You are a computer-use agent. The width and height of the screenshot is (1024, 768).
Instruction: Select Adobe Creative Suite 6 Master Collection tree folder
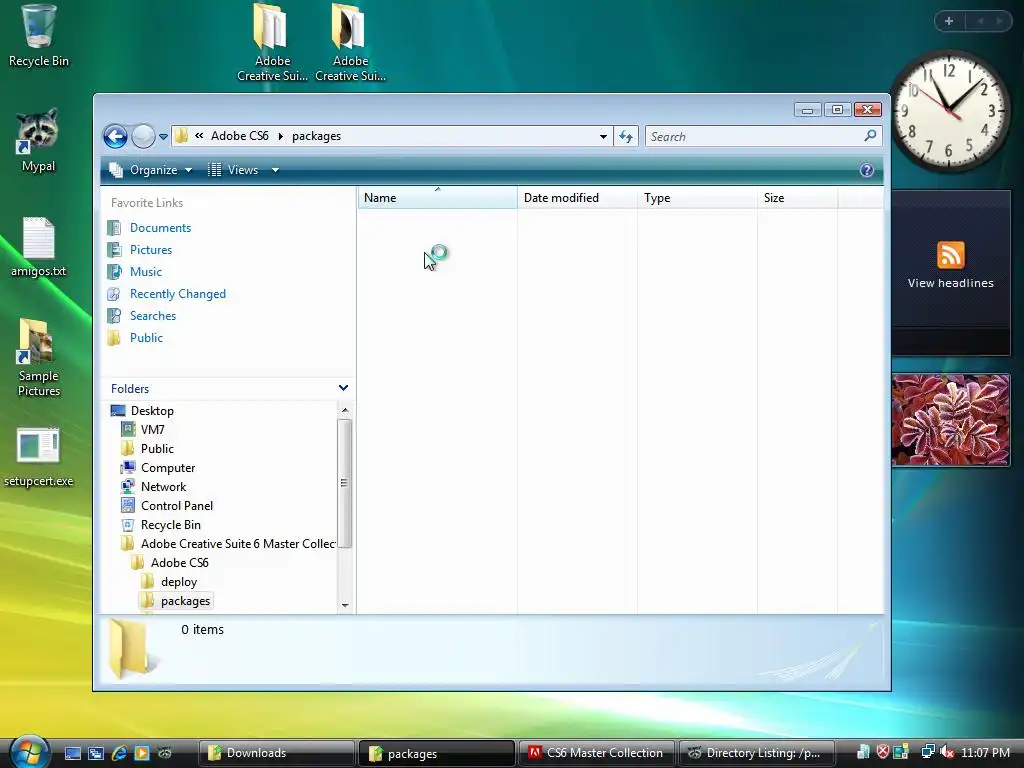[238, 543]
